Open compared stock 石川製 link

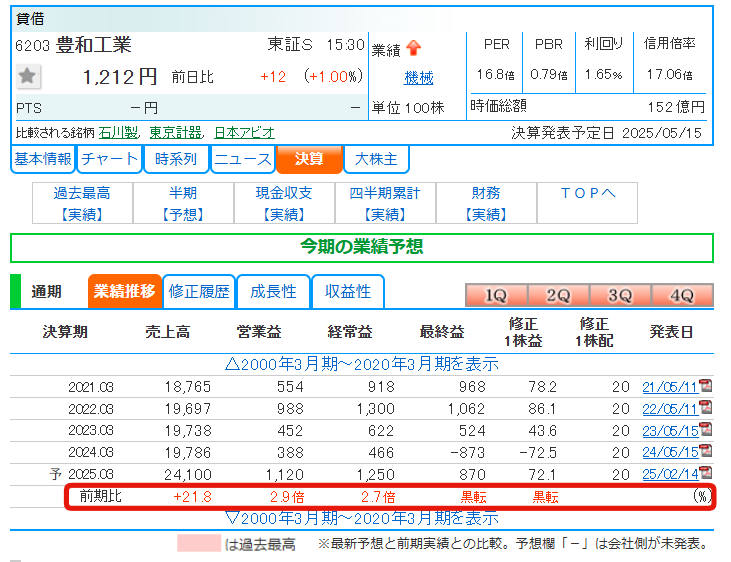120,132
